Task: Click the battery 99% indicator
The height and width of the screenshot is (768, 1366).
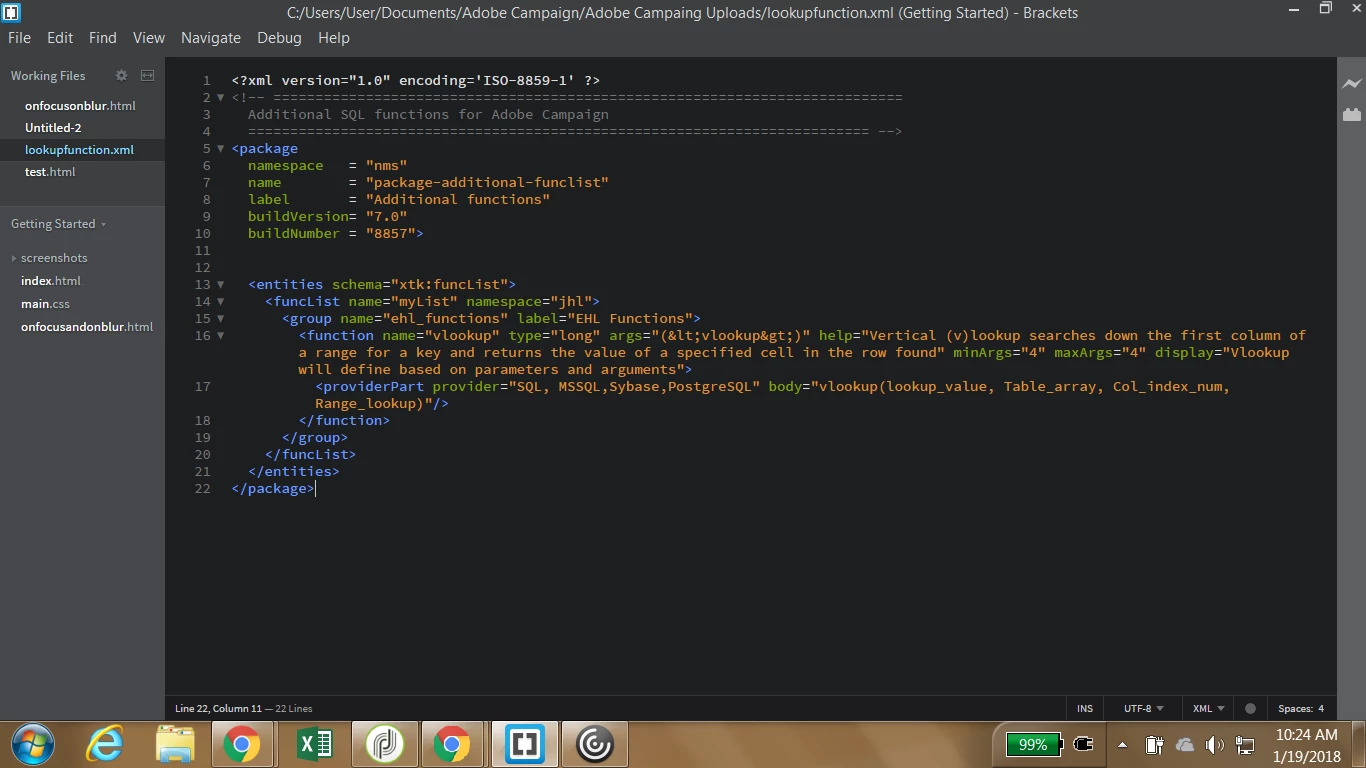Action: coord(1033,745)
